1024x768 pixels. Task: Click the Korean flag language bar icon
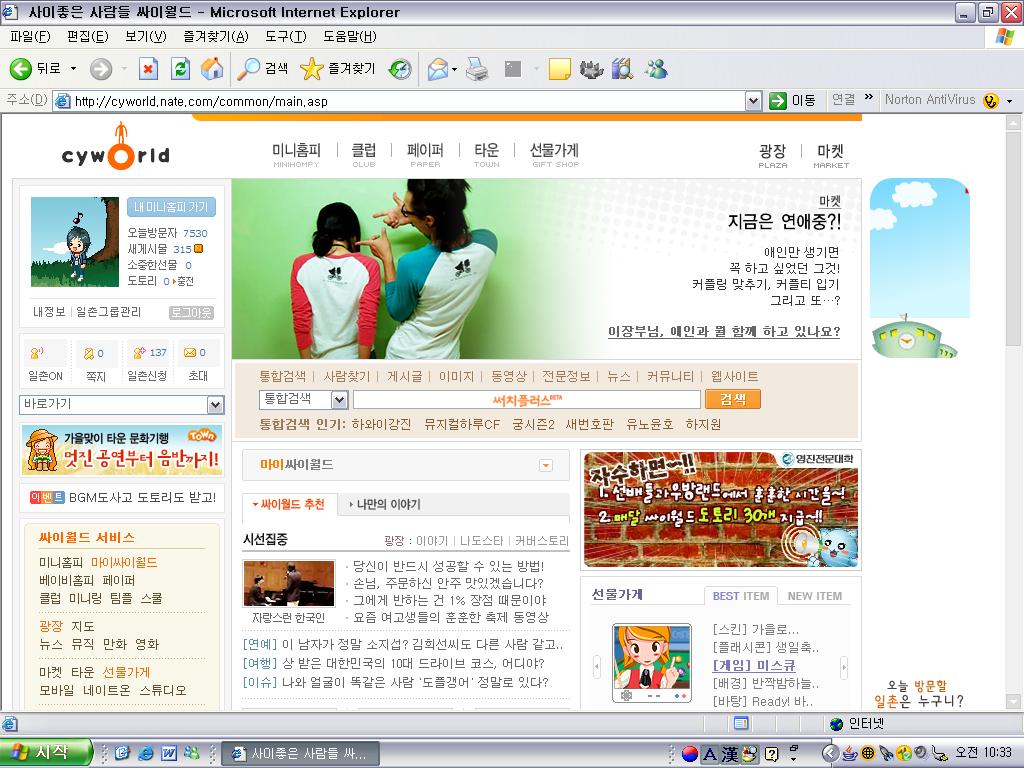pyautogui.click(x=690, y=754)
